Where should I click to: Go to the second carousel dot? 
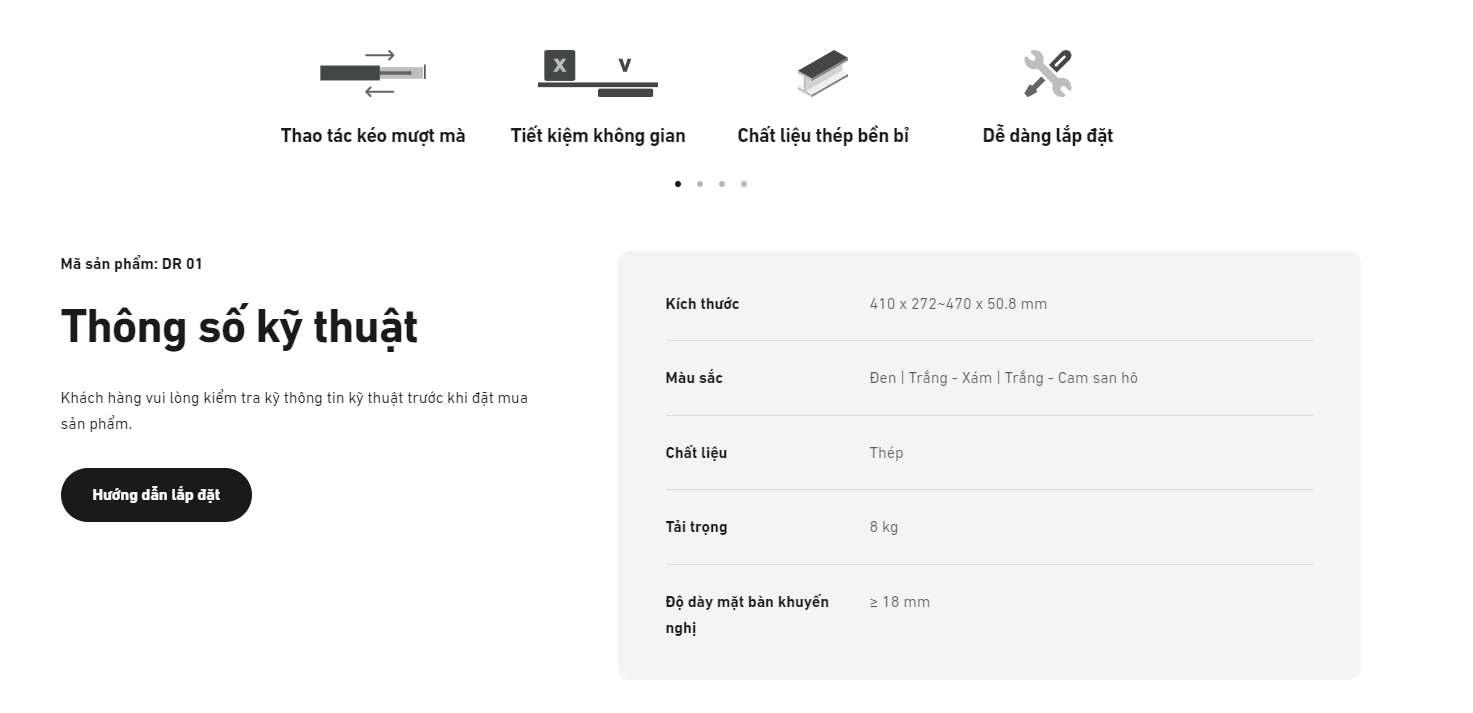tap(700, 184)
